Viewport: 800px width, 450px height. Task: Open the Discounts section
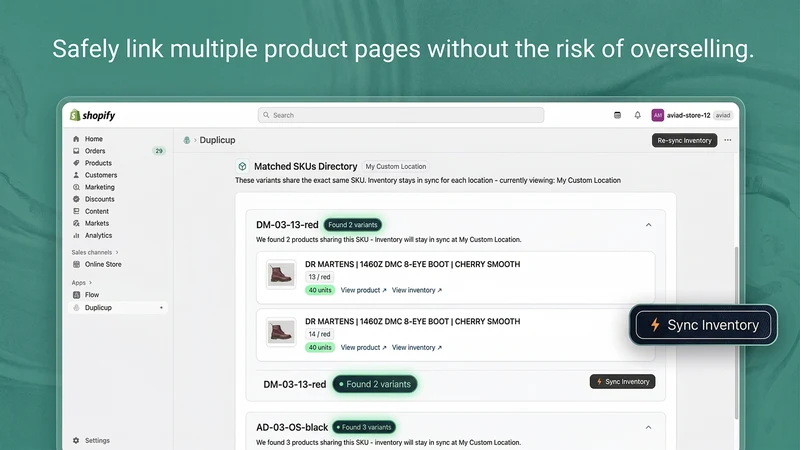click(x=99, y=199)
